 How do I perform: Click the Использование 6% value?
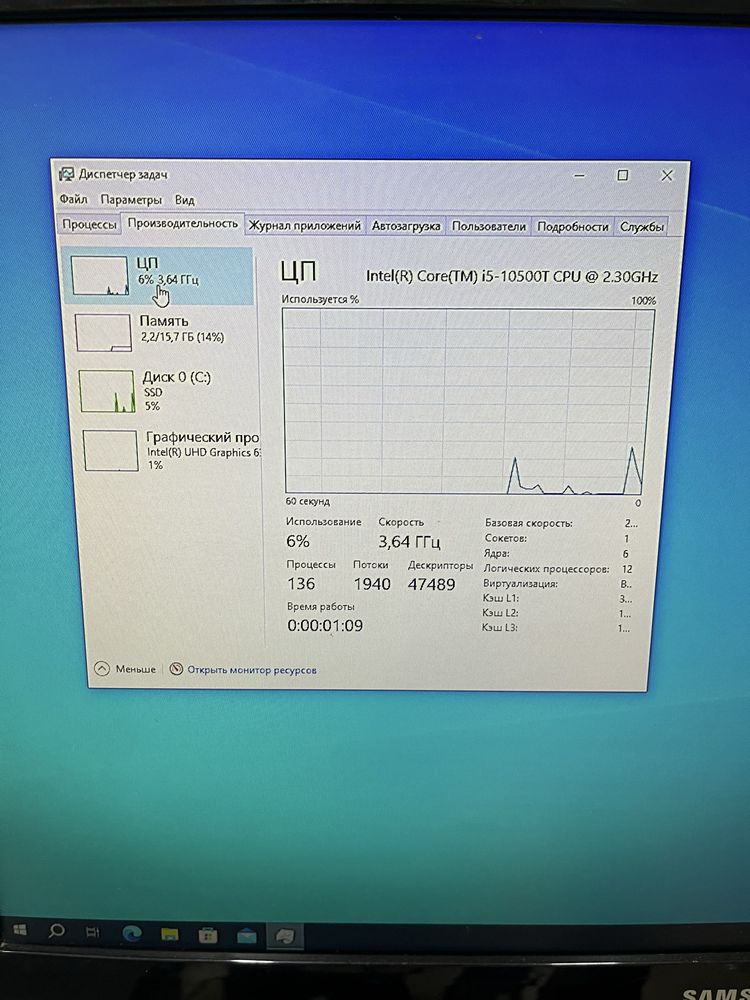tap(298, 541)
